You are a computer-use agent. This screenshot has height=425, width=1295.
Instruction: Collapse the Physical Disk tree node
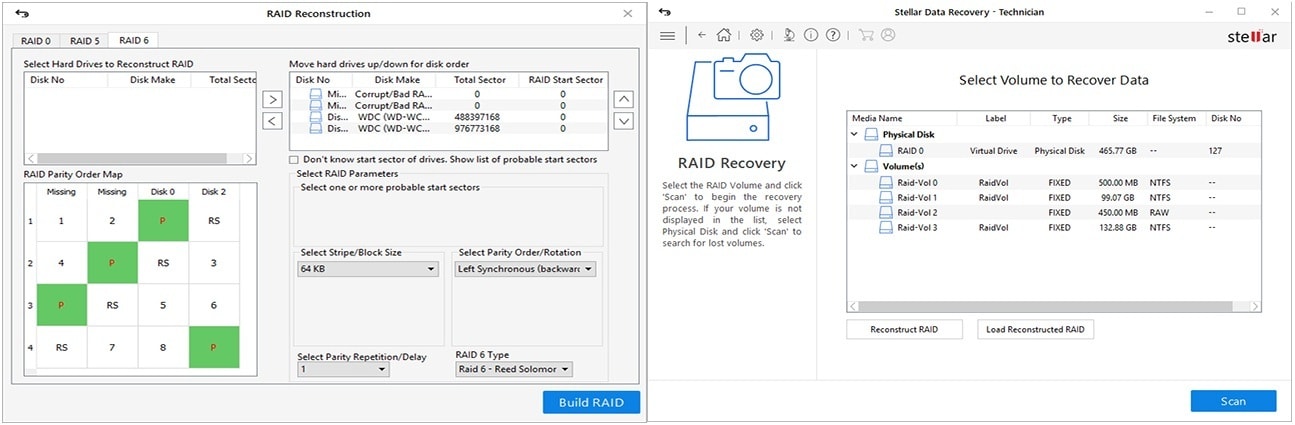pyautogui.click(x=854, y=134)
